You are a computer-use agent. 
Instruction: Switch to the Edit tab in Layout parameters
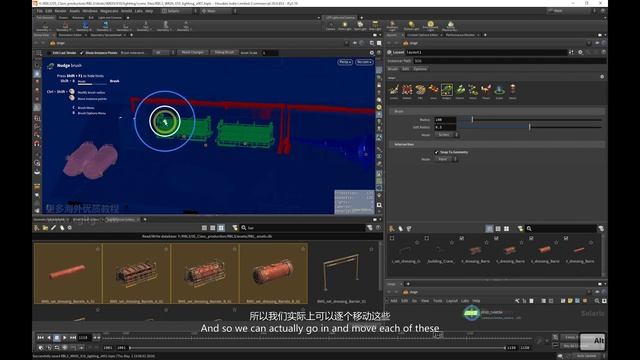[x=405, y=69]
